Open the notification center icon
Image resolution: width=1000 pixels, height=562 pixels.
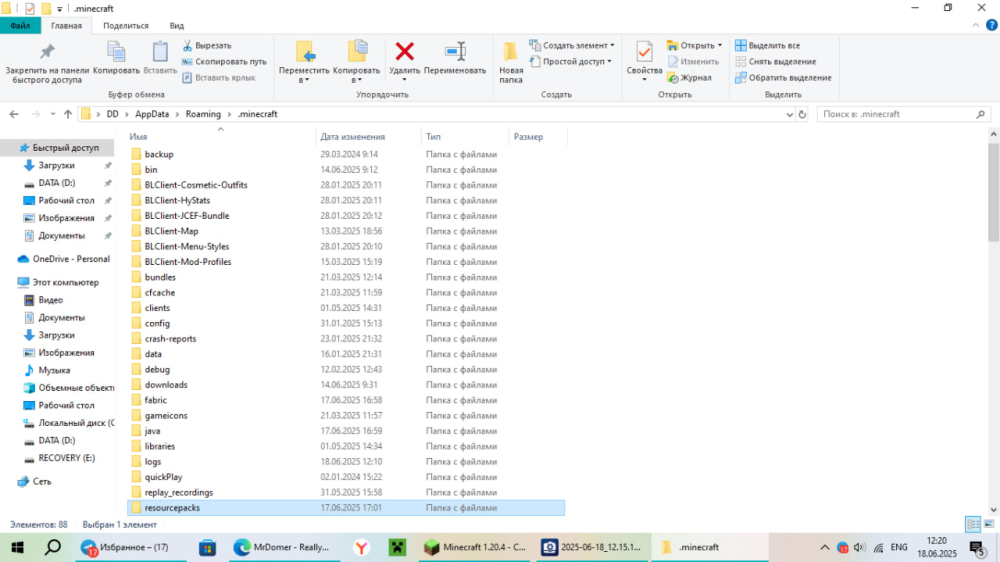point(978,547)
